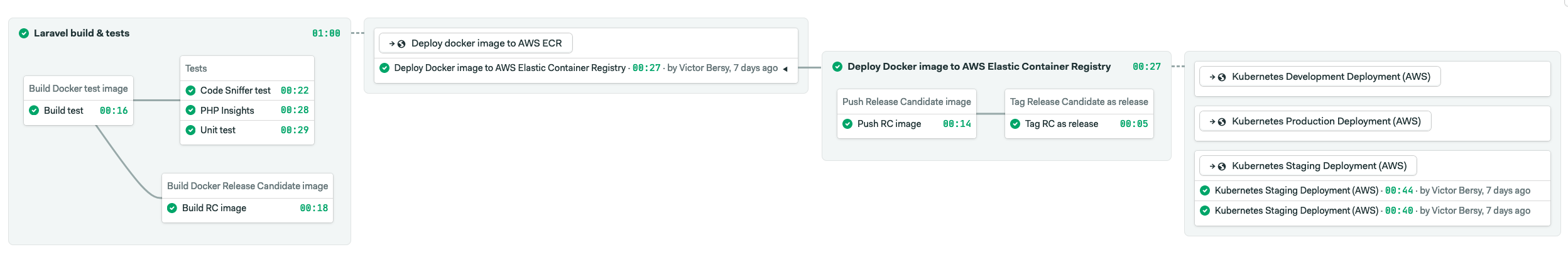
Task: Open the Push RC image job
Action: click(x=889, y=124)
